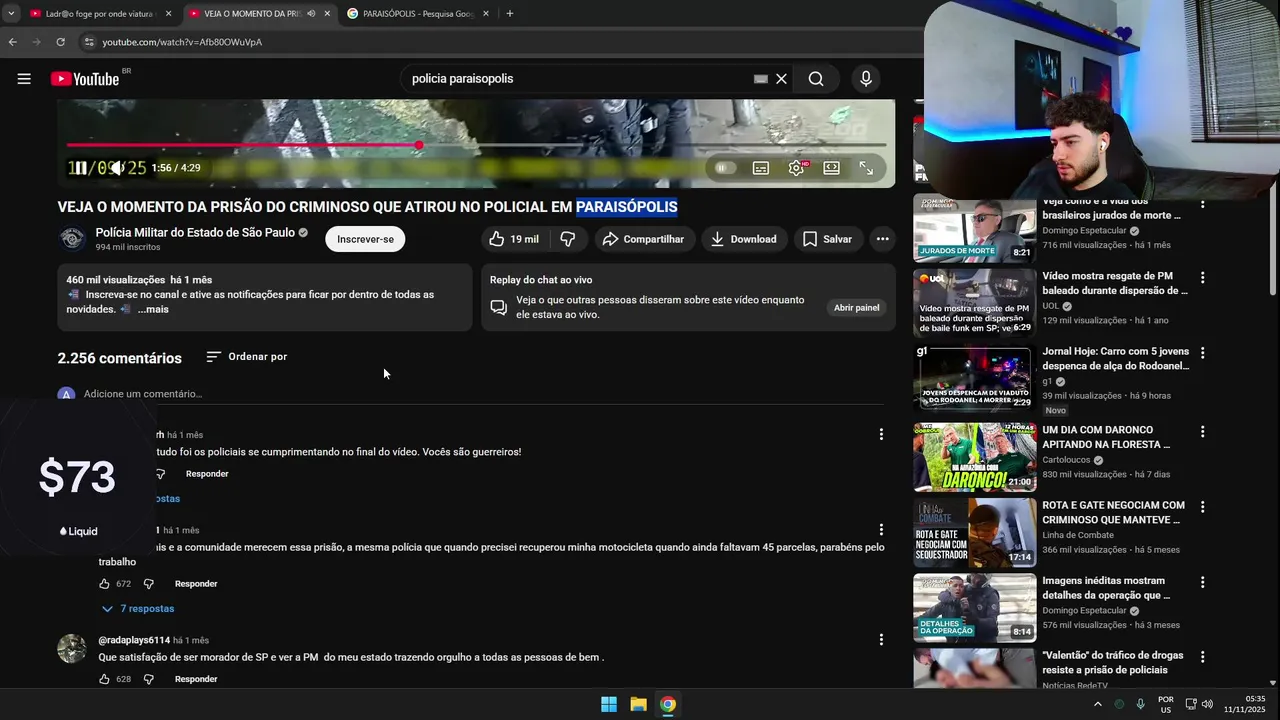Open @radaplays6114 profile avatar

[x=72, y=648]
